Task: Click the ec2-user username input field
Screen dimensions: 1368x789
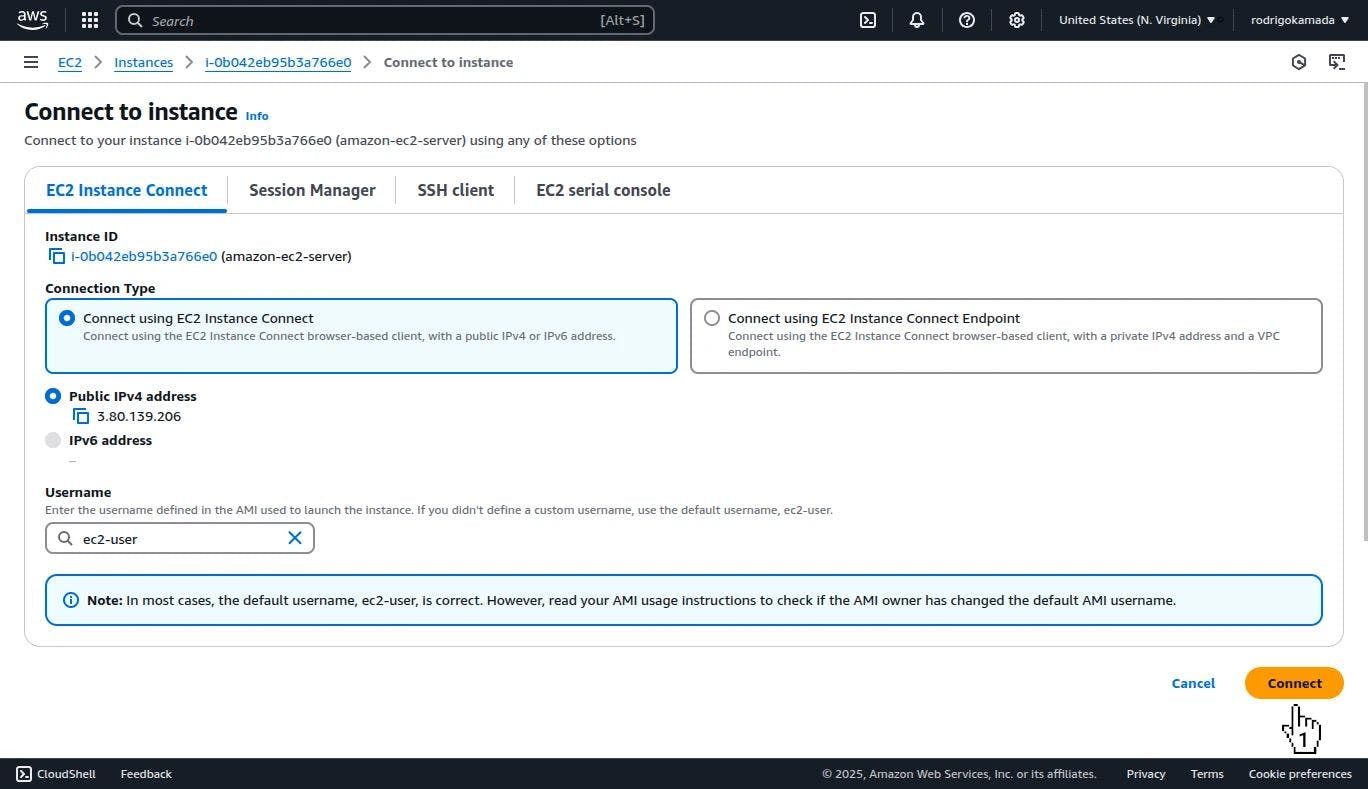Action: (180, 538)
